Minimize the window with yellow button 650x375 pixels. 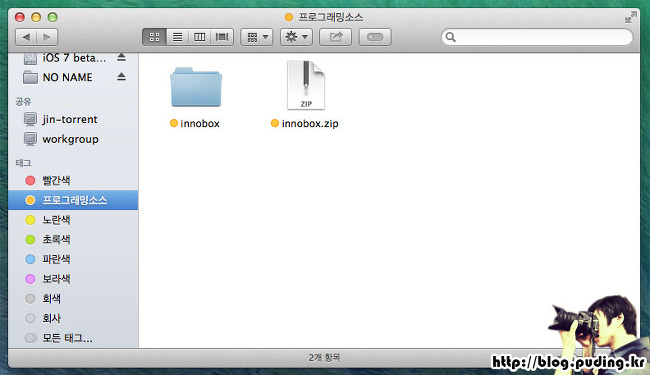point(36,17)
